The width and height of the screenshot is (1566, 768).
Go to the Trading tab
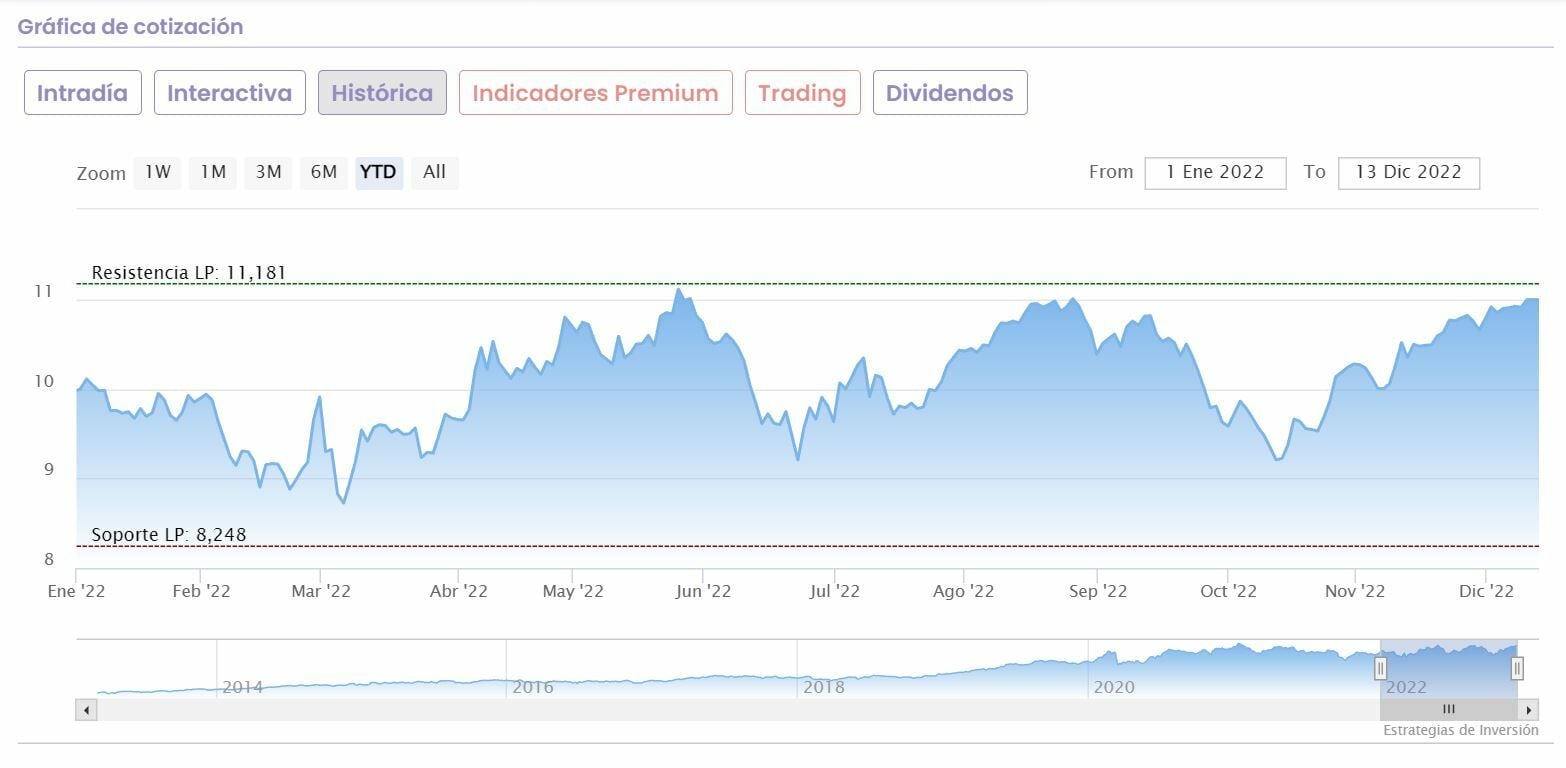tap(802, 93)
